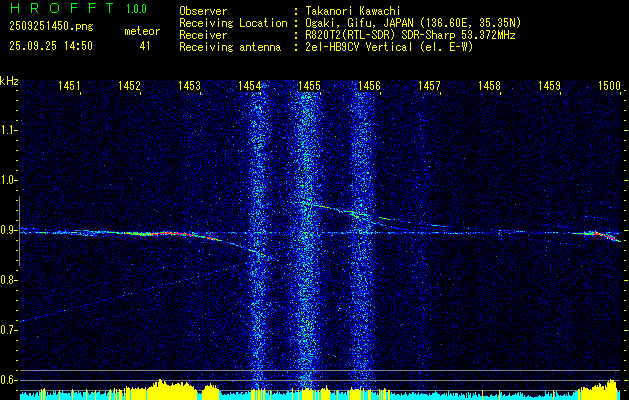The width and height of the screenshot is (629, 400).
Task: Click the meteor count value 41
Action: (145, 46)
